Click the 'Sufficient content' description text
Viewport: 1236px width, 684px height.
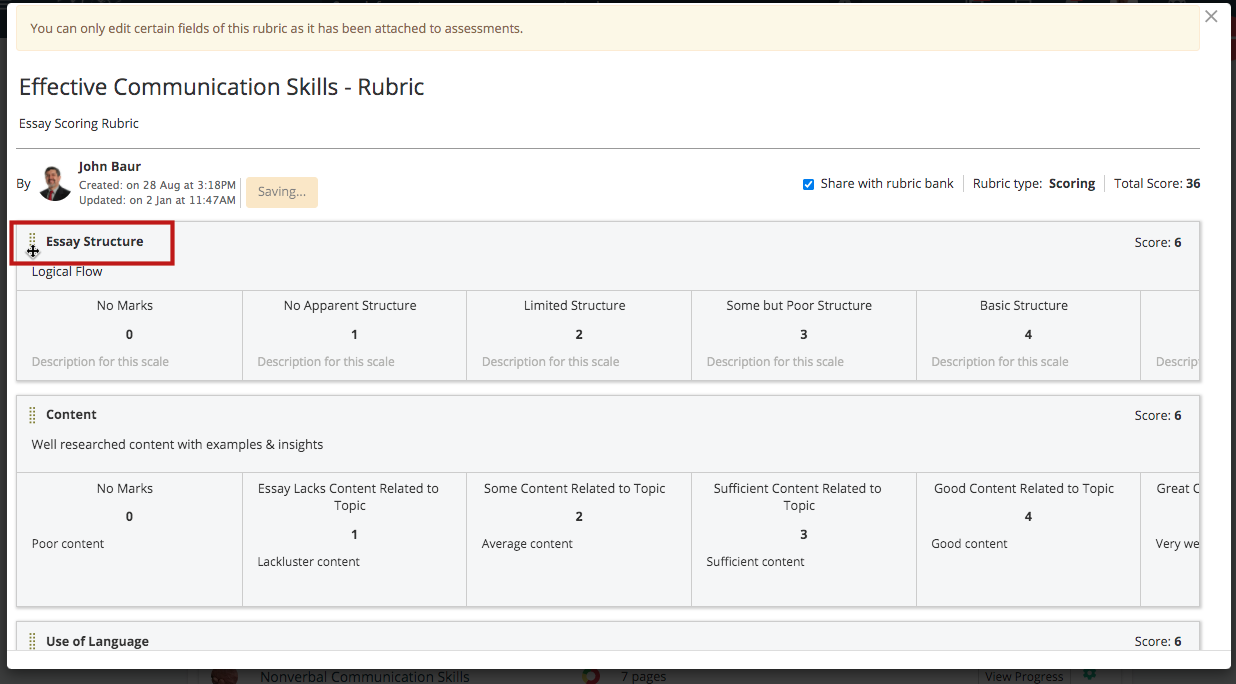(x=756, y=562)
